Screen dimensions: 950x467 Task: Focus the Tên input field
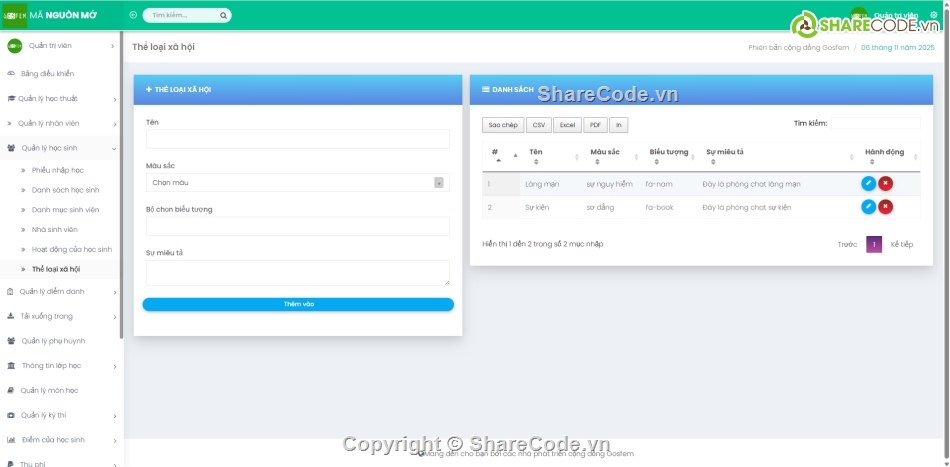click(x=297, y=139)
